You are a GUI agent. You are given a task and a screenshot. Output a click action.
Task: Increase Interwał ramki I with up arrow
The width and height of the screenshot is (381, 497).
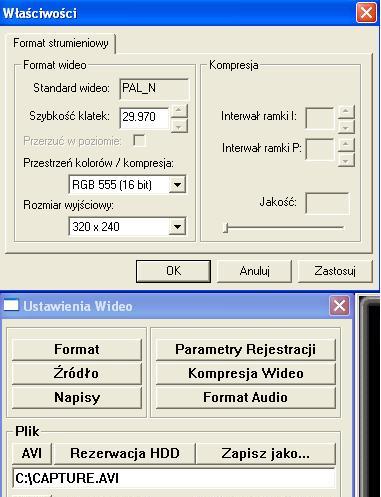(346, 112)
